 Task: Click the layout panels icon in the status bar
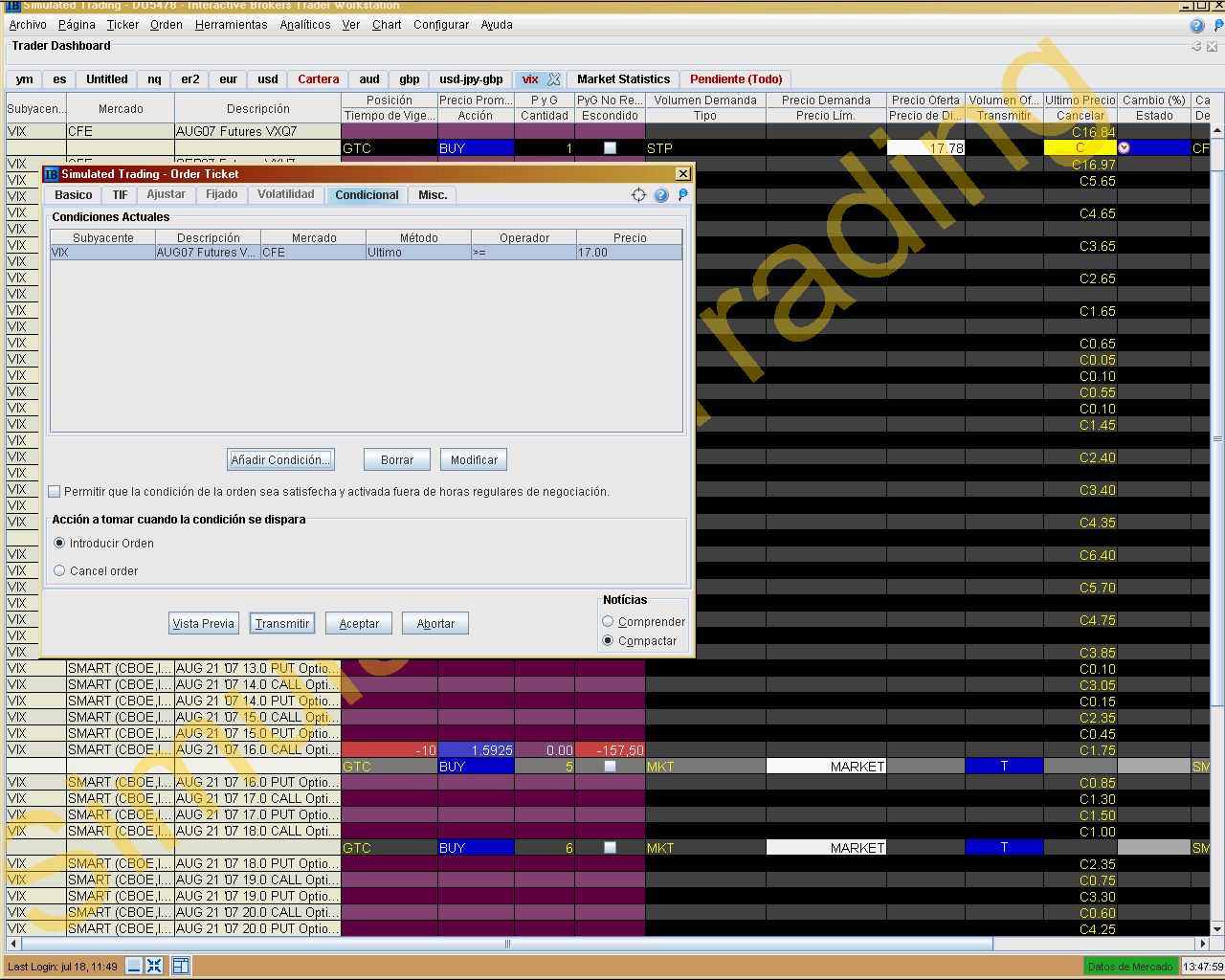181,966
